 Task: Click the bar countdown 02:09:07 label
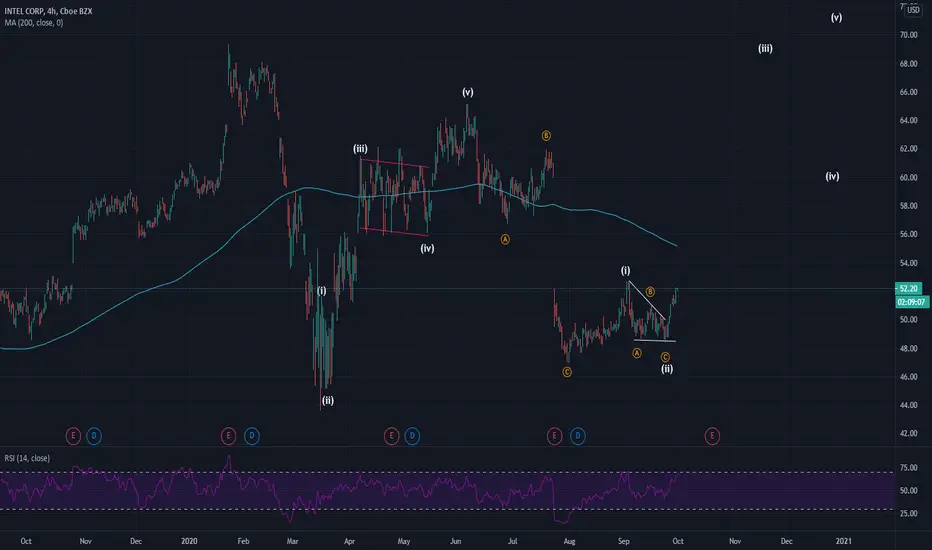(912, 302)
